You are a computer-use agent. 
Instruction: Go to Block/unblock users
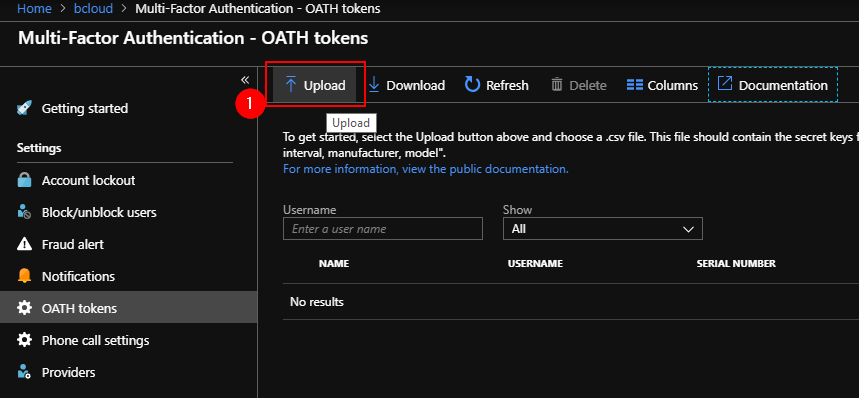pyautogui.click(x=99, y=212)
